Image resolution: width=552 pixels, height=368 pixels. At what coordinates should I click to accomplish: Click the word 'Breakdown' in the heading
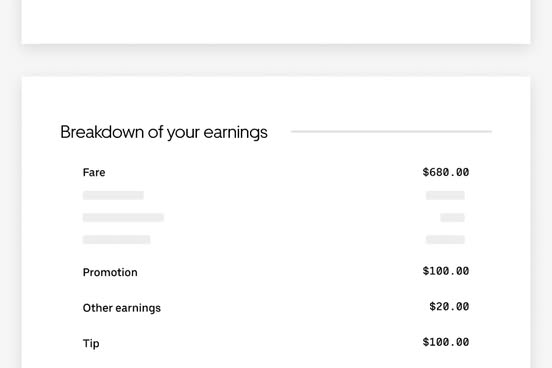click(102, 132)
